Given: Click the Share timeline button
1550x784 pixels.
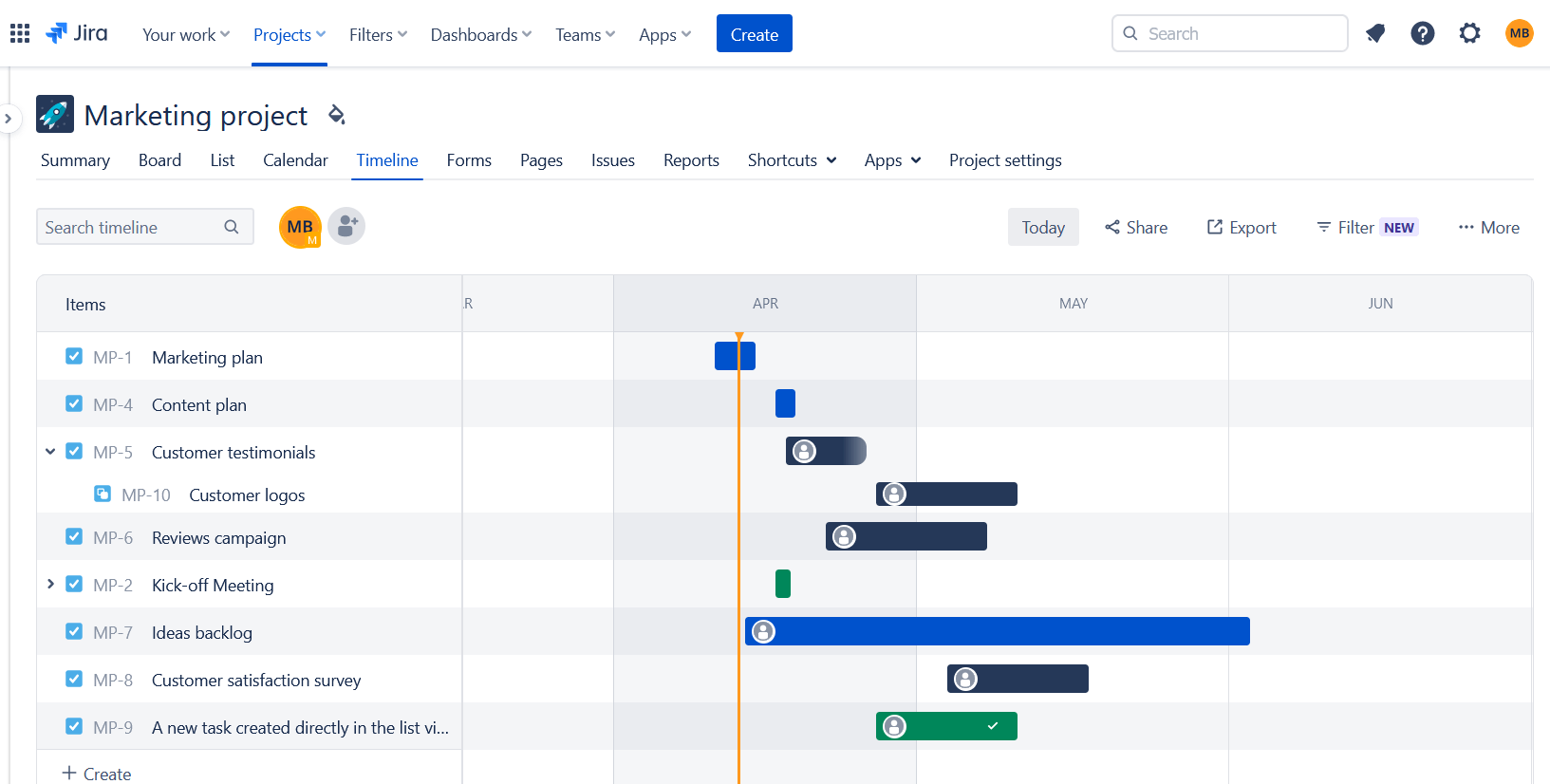Looking at the screenshot, I should click(x=1136, y=228).
